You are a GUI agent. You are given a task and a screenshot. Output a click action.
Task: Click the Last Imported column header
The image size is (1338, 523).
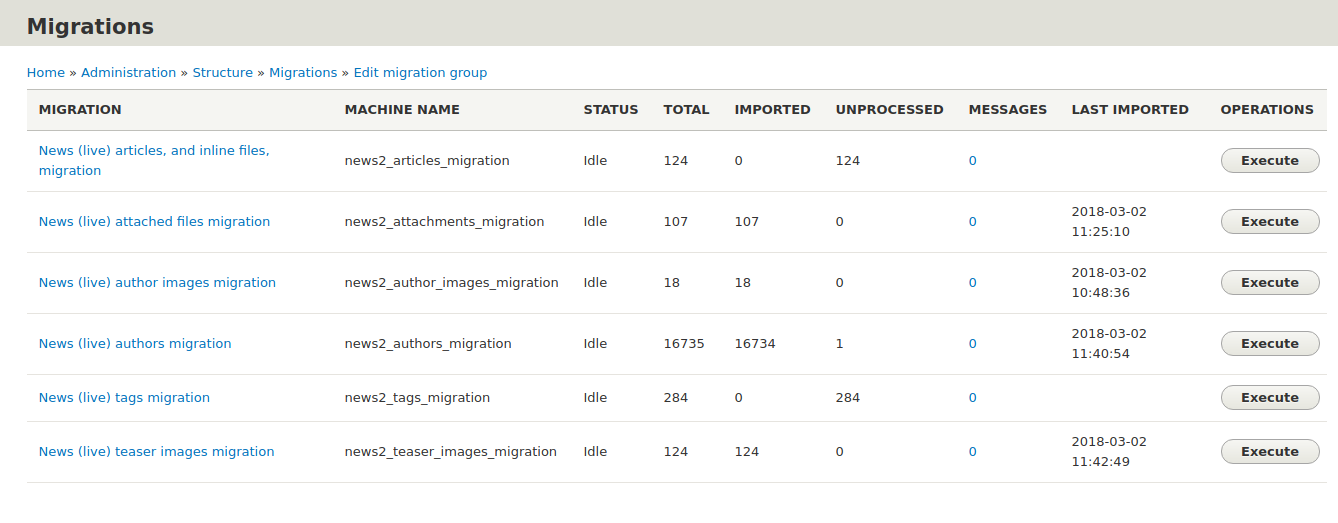1130,110
